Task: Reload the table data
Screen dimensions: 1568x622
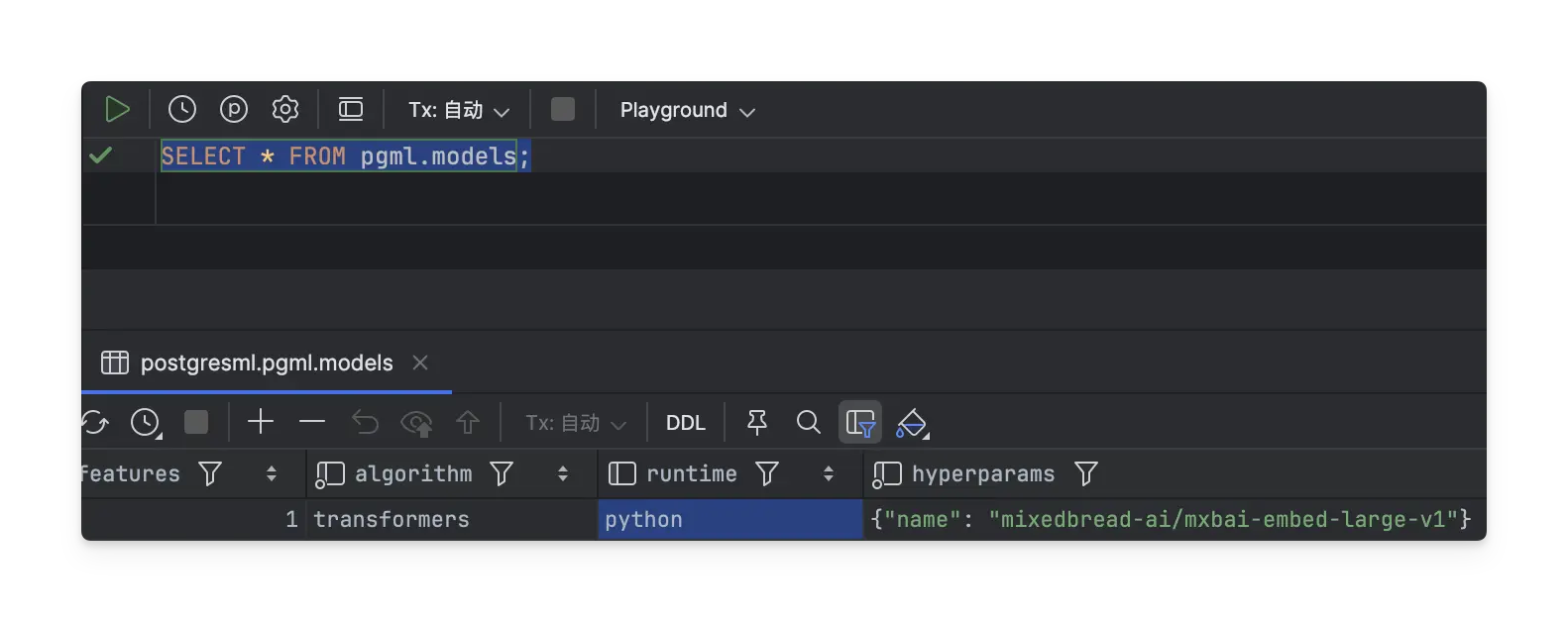Action: 95,424
